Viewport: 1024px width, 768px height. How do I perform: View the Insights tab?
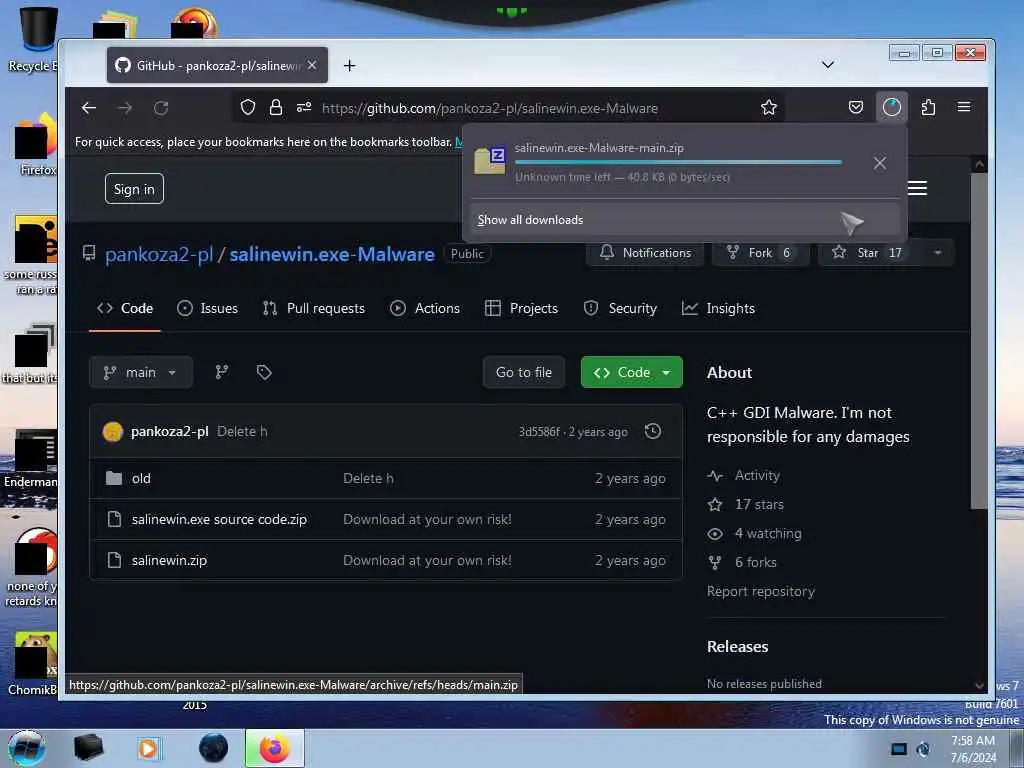[x=718, y=308]
